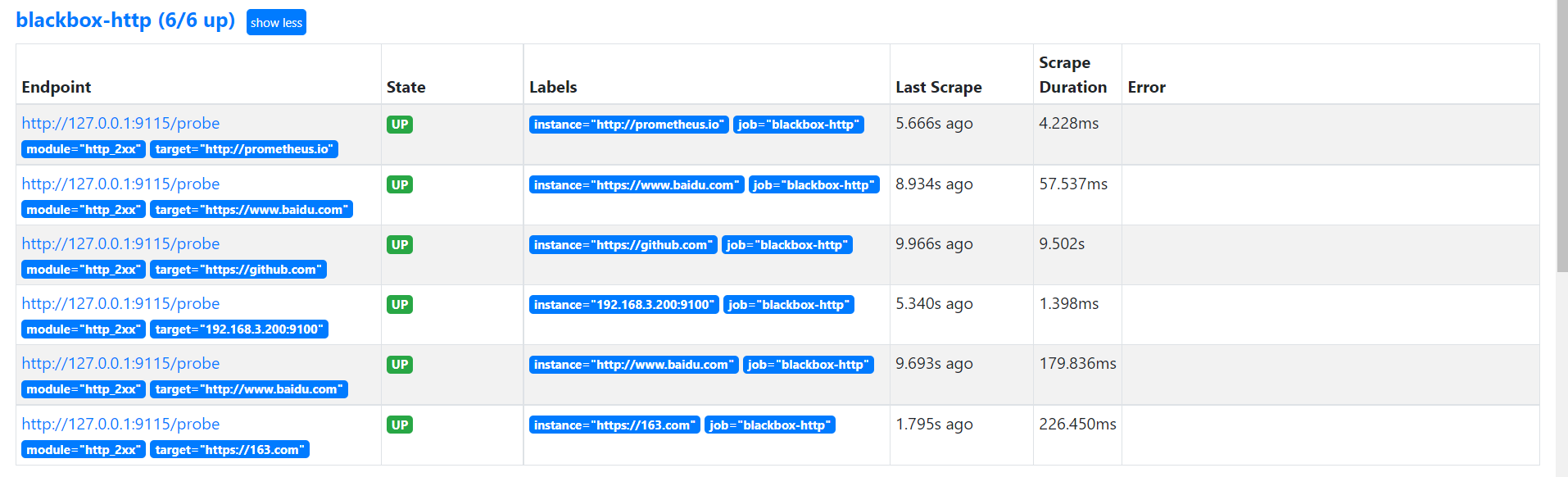Open probe endpoint link for github.com target
This screenshot has width=1568, height=477.
pos(120,243)
